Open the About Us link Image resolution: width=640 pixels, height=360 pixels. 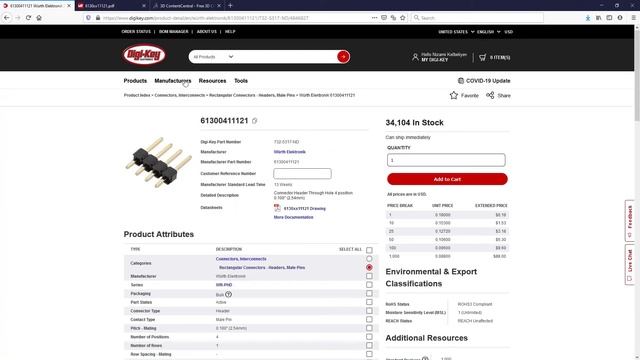pos(207,31)
